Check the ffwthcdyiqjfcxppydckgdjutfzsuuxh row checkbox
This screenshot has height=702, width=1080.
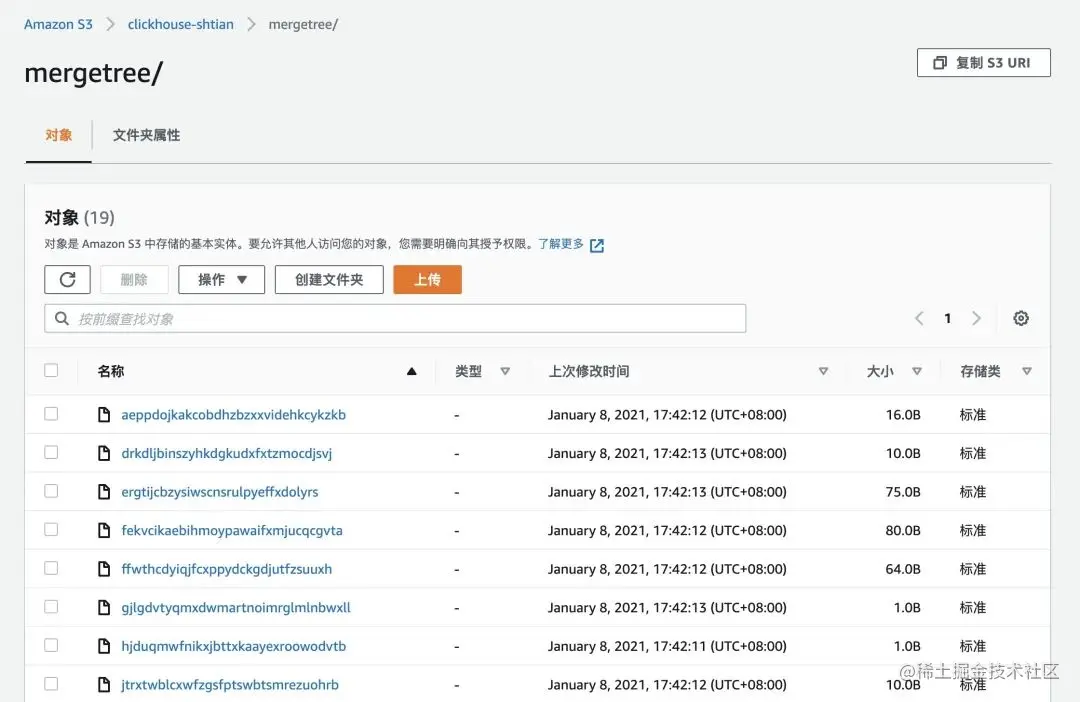click(x=51, y=568)
